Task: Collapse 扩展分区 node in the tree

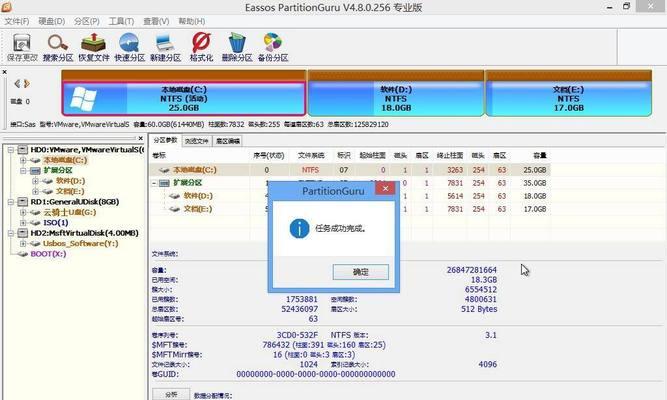Action: point(23,171)
